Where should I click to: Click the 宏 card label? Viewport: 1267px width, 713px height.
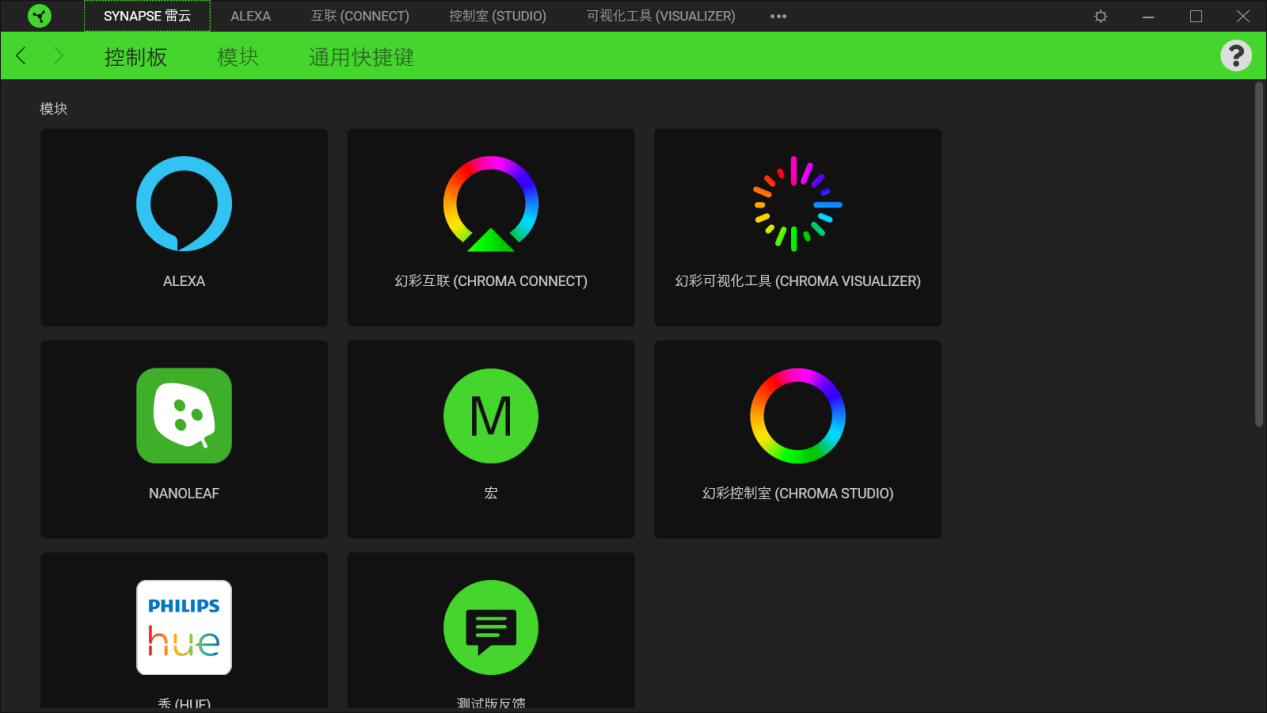(x=491, y=493)
